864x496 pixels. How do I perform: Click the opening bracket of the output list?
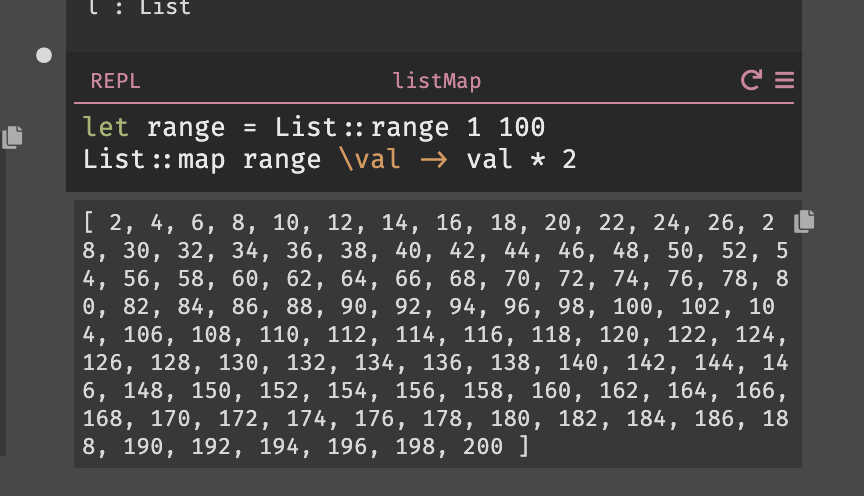point(88,223)
